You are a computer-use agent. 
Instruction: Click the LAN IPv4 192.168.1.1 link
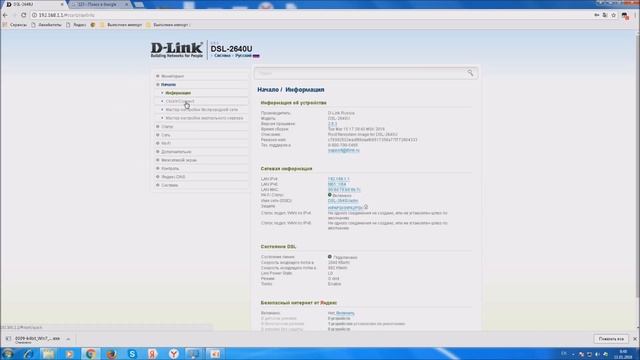[338, 179]
